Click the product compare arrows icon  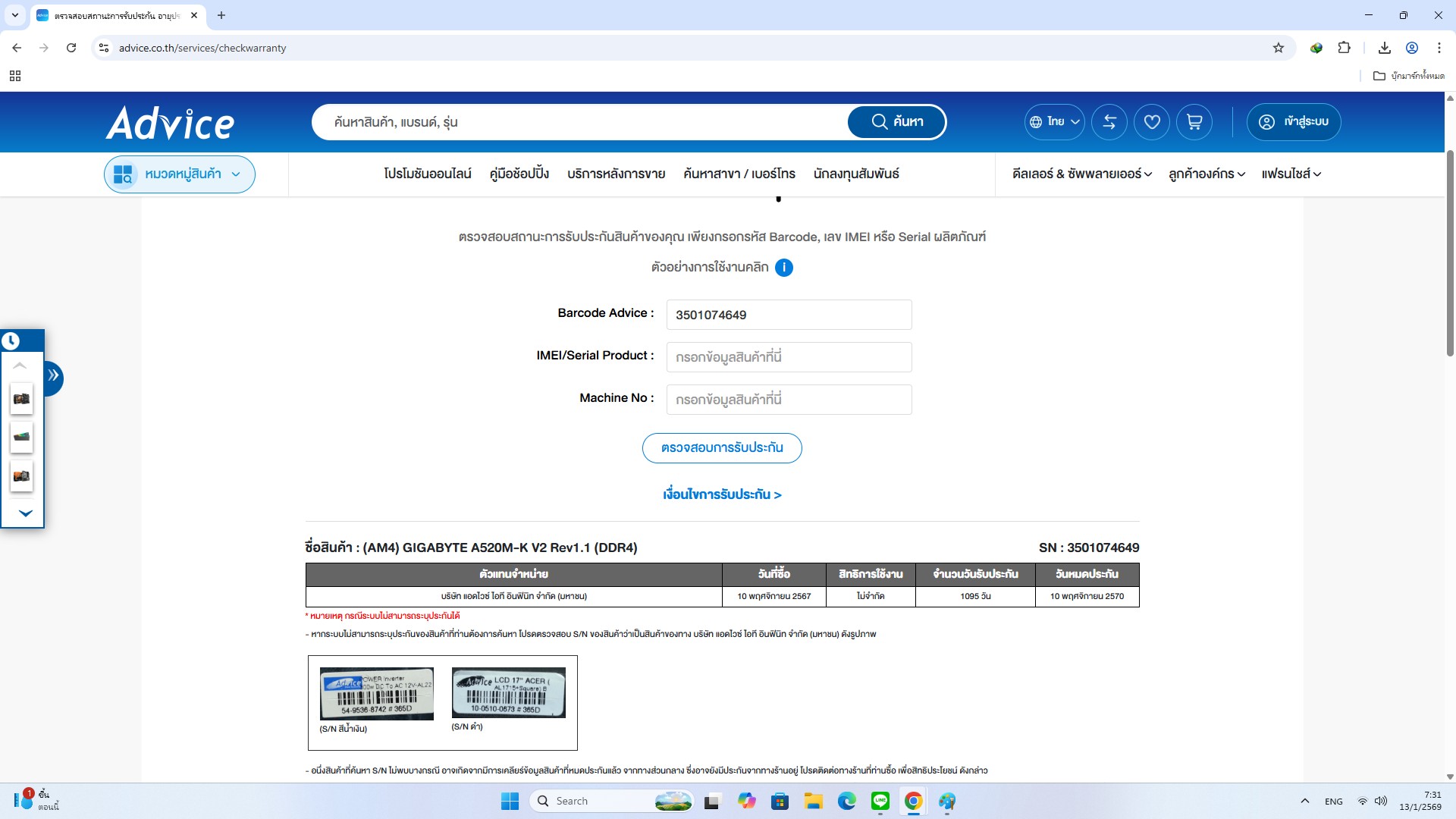[1109, 122]
